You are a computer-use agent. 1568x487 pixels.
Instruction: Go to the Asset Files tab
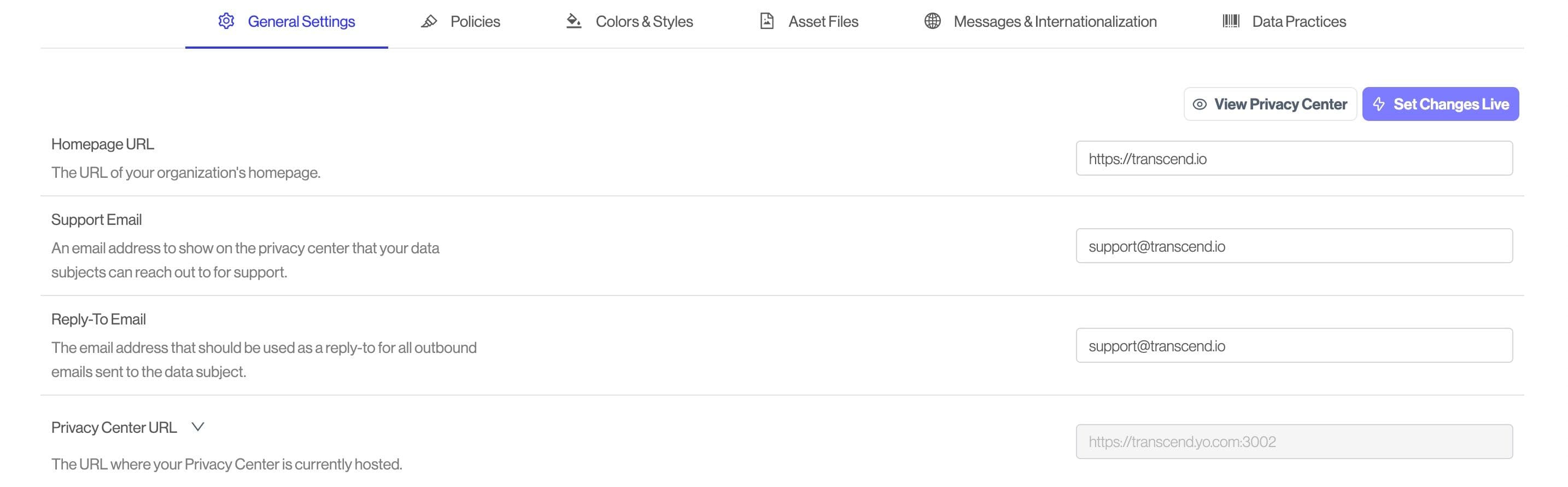coord(823,22)
